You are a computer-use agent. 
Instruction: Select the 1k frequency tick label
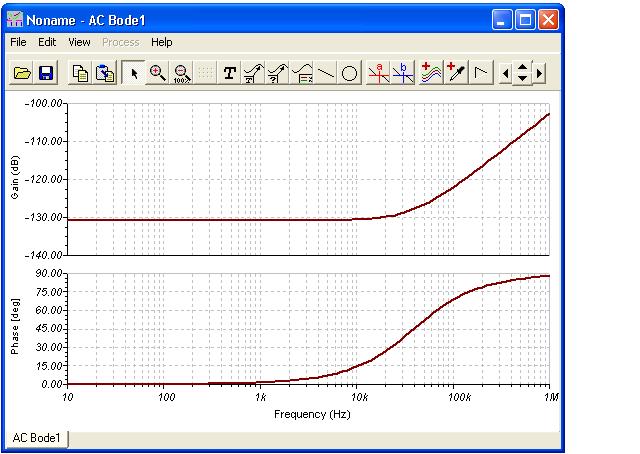tap(260, 397)
